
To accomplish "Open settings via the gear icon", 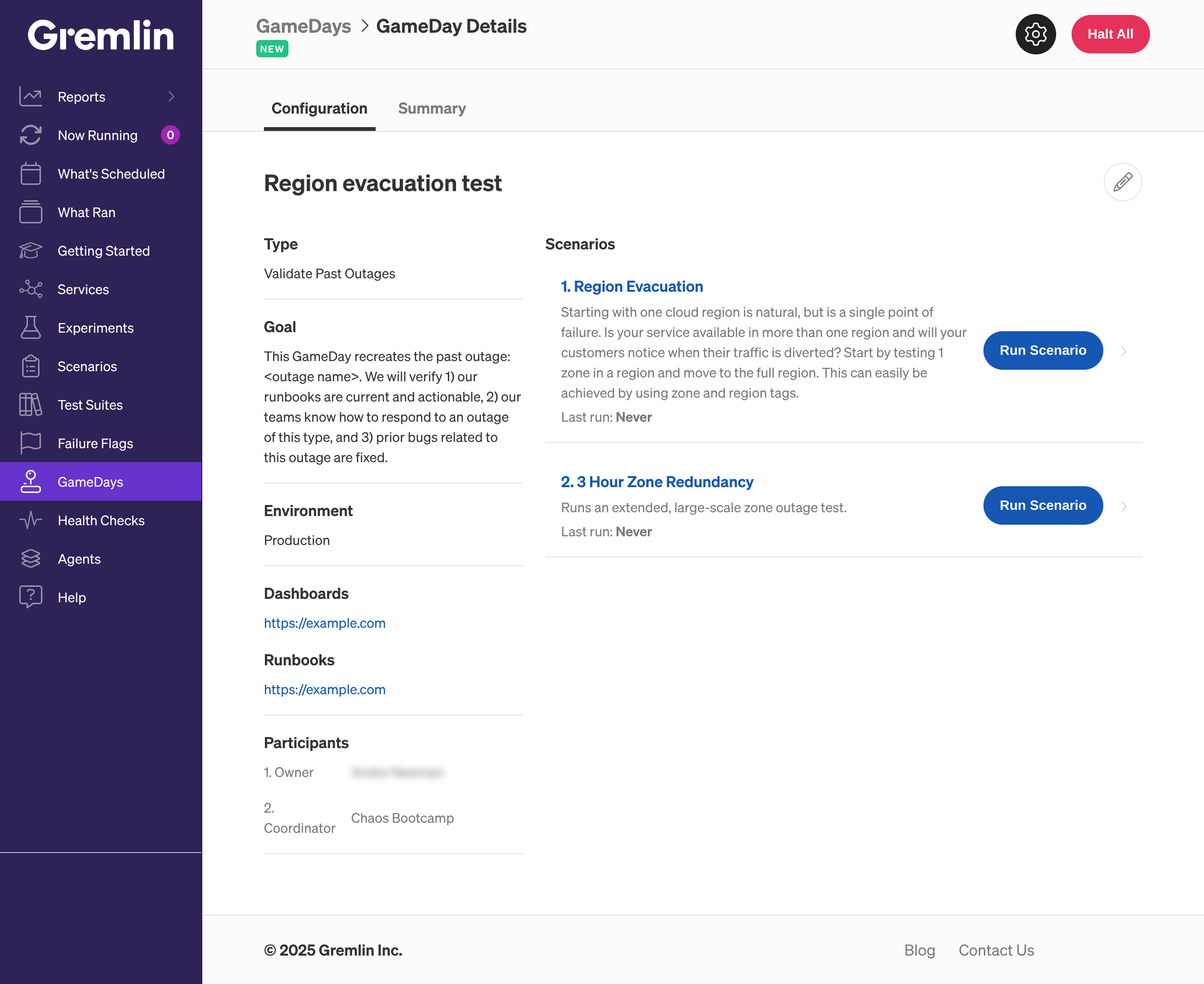I will coord(1035,34).
